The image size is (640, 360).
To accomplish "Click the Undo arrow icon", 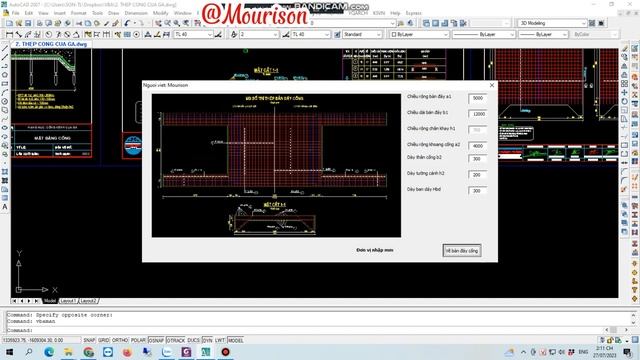I will [127, 23].
